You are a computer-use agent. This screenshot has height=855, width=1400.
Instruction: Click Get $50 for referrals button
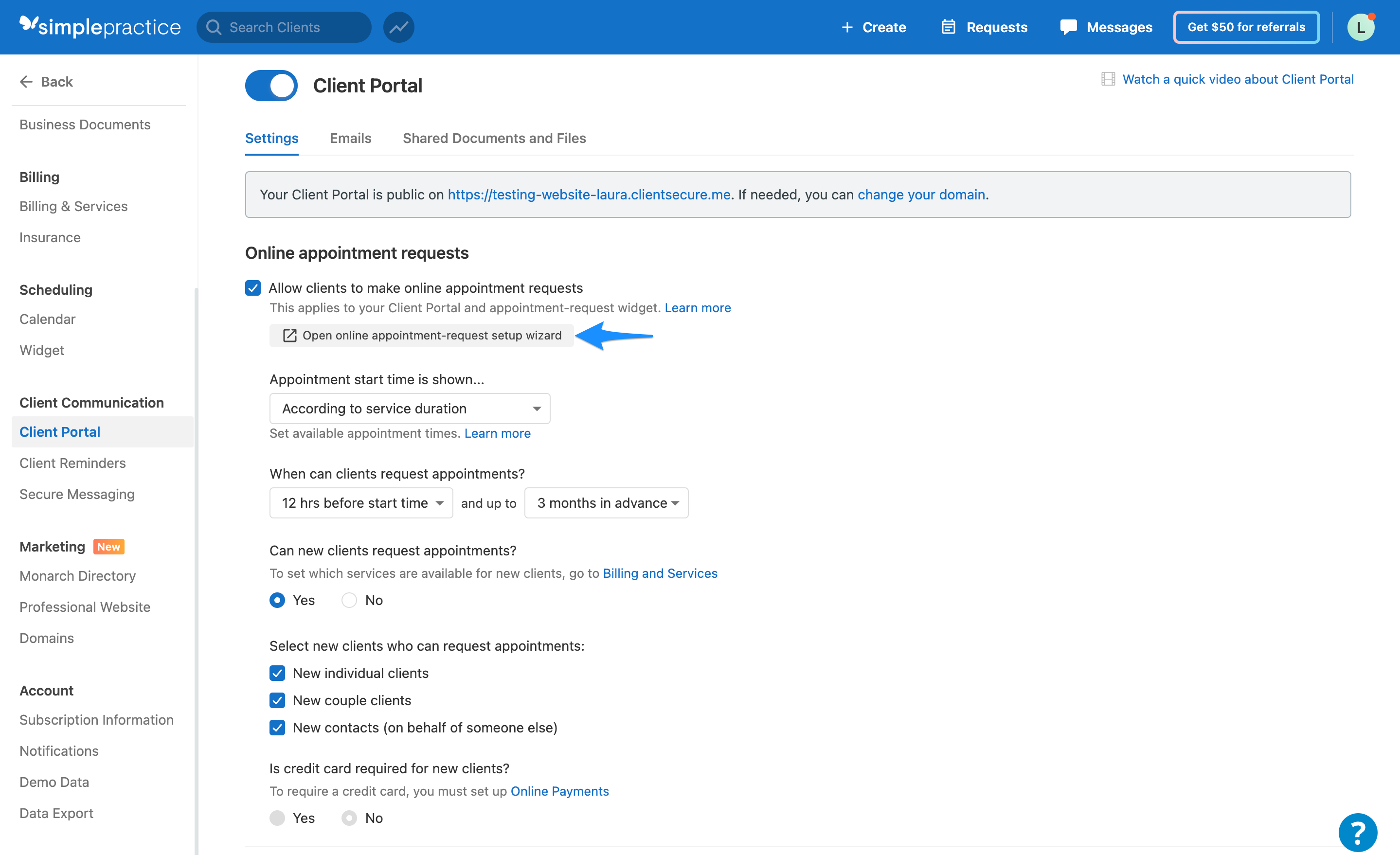pos(1246,27)
